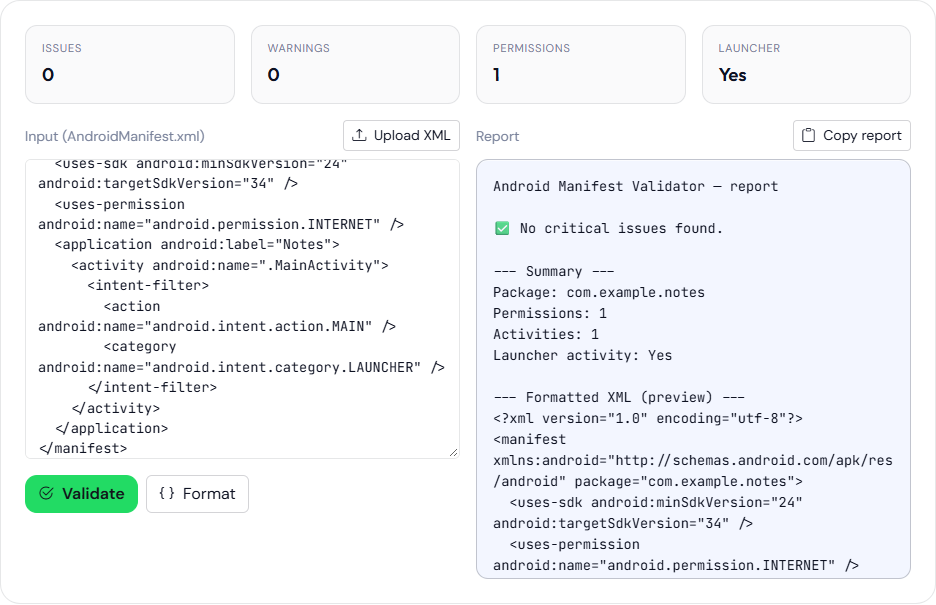Click the Validate button

click(81, 494)
